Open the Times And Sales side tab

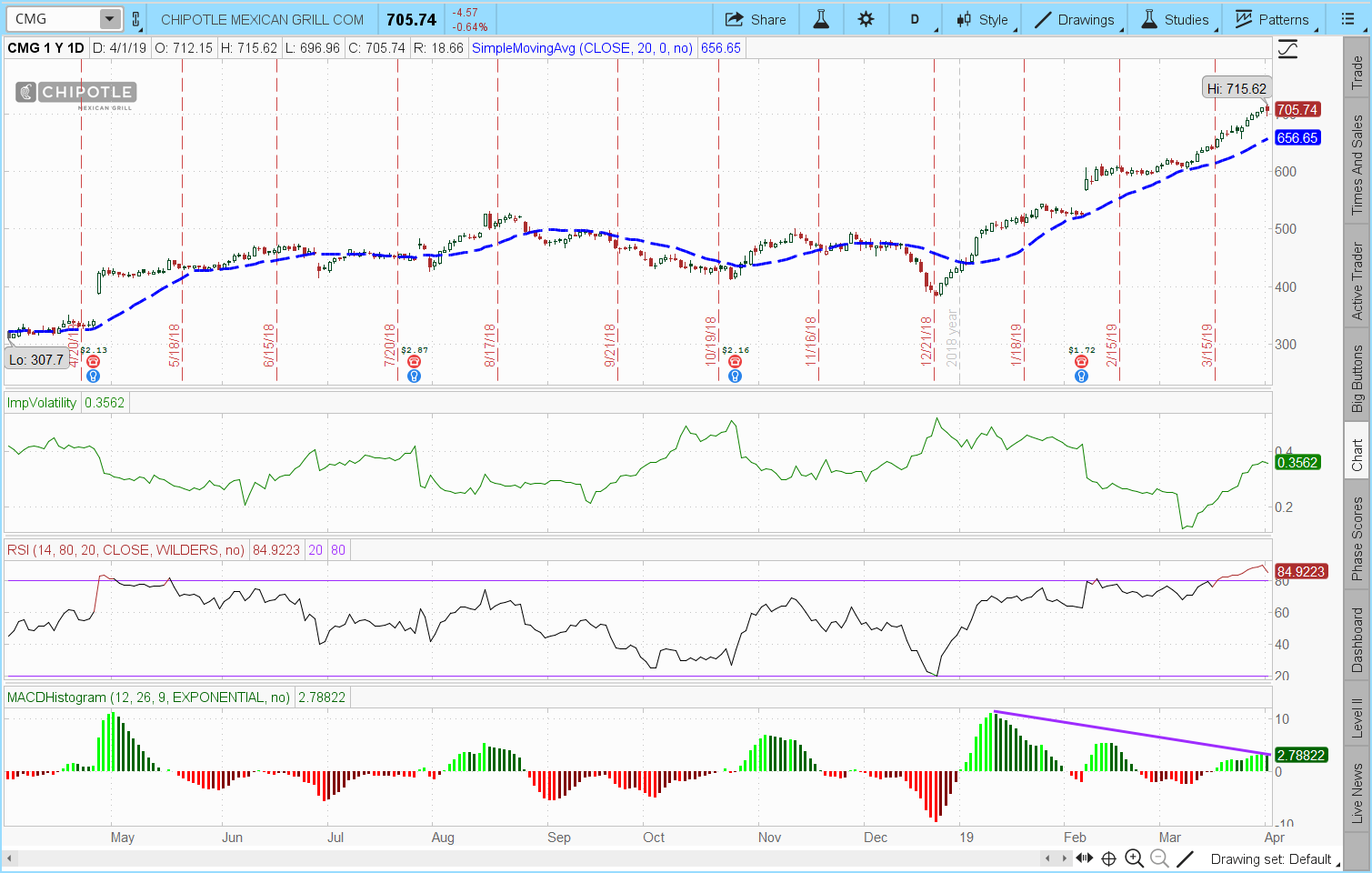1357,165
